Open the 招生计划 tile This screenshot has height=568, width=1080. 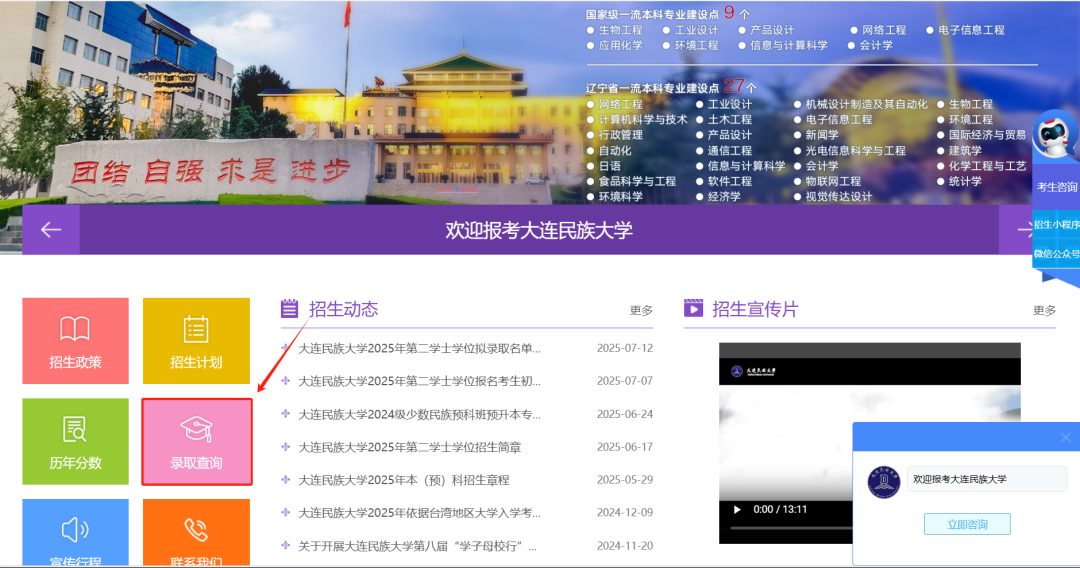tap(196, 341)
